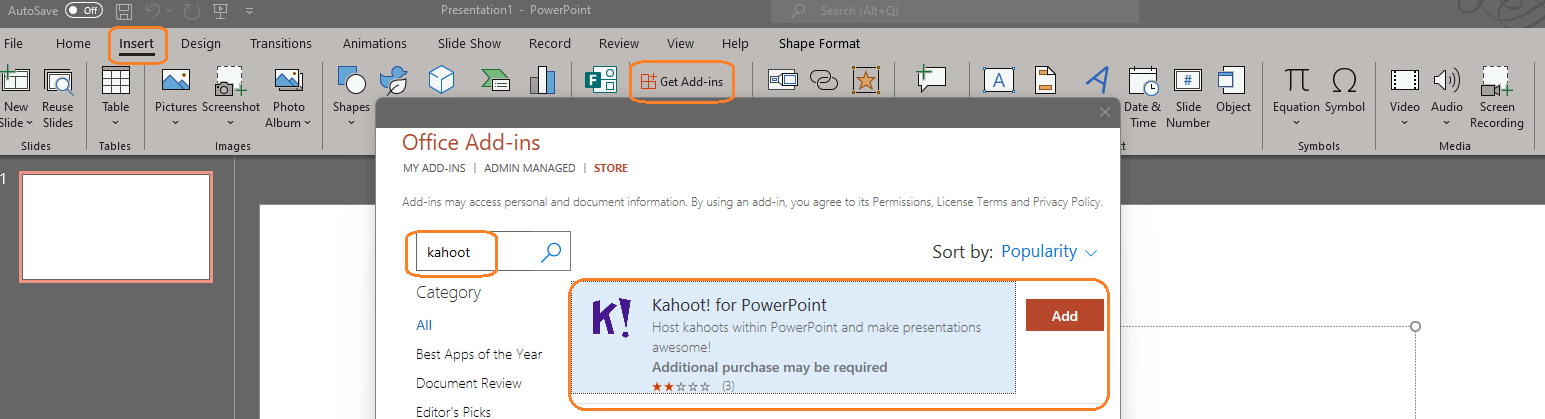
Task: Click the Video icon
Action: point(1405,81)
